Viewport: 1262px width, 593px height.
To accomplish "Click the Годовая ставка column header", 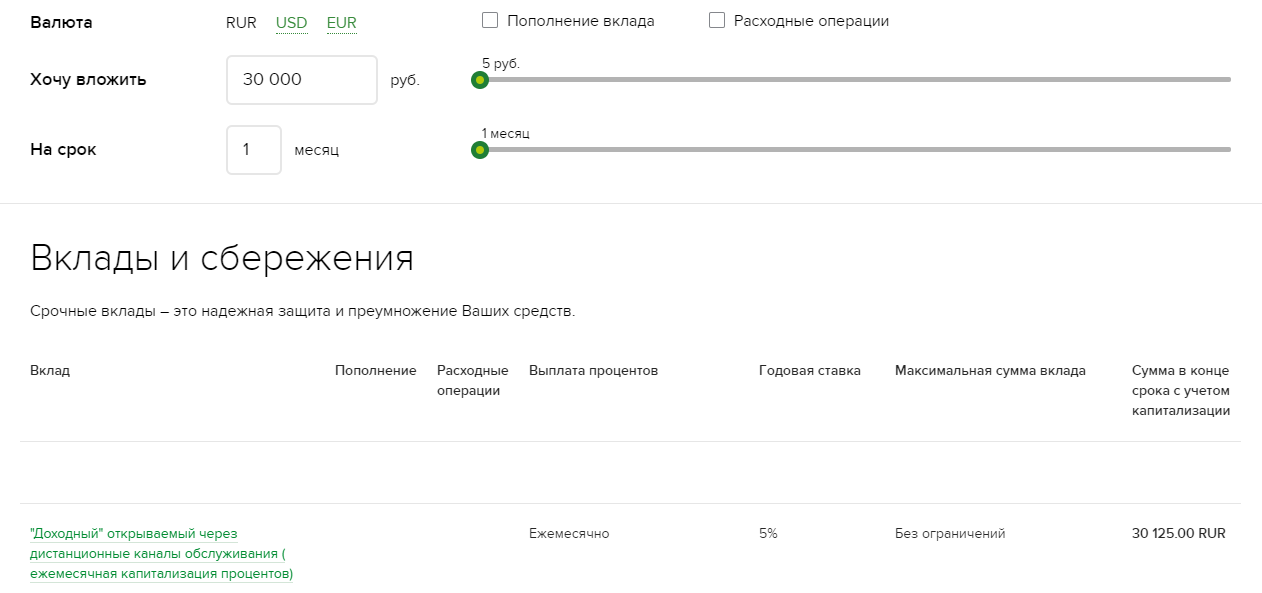I will 810,371.
